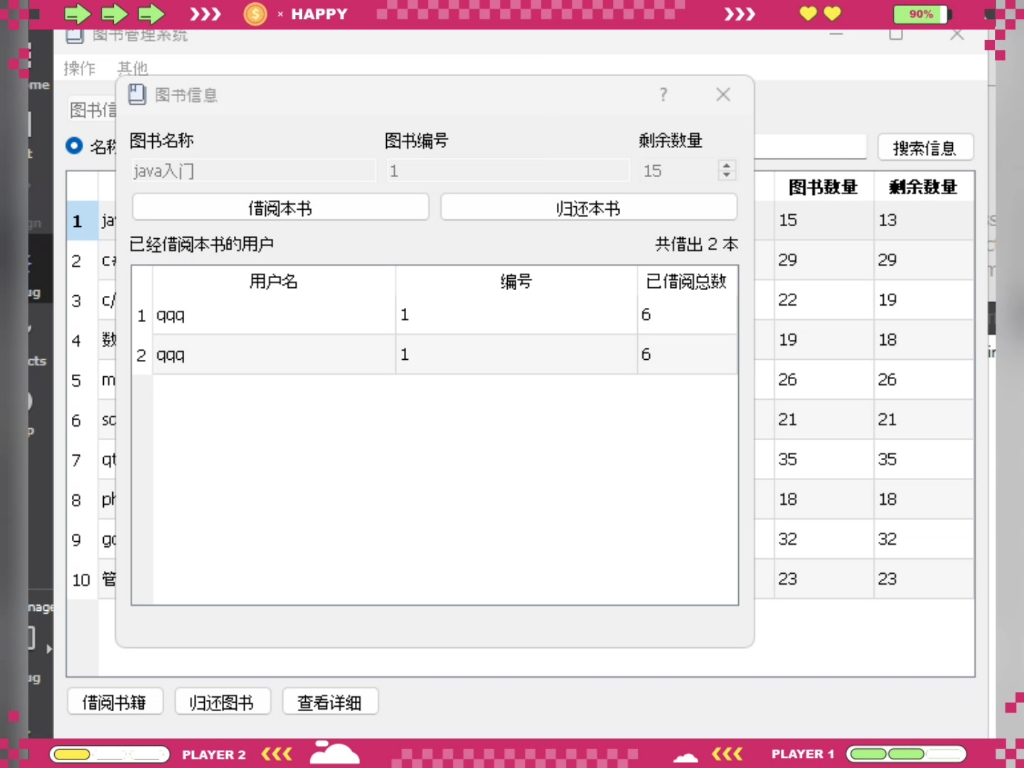Viewport: 1024px width, 768px height.
Task: Click the 图书名称 field showing java入门
Action: [253, 170]
